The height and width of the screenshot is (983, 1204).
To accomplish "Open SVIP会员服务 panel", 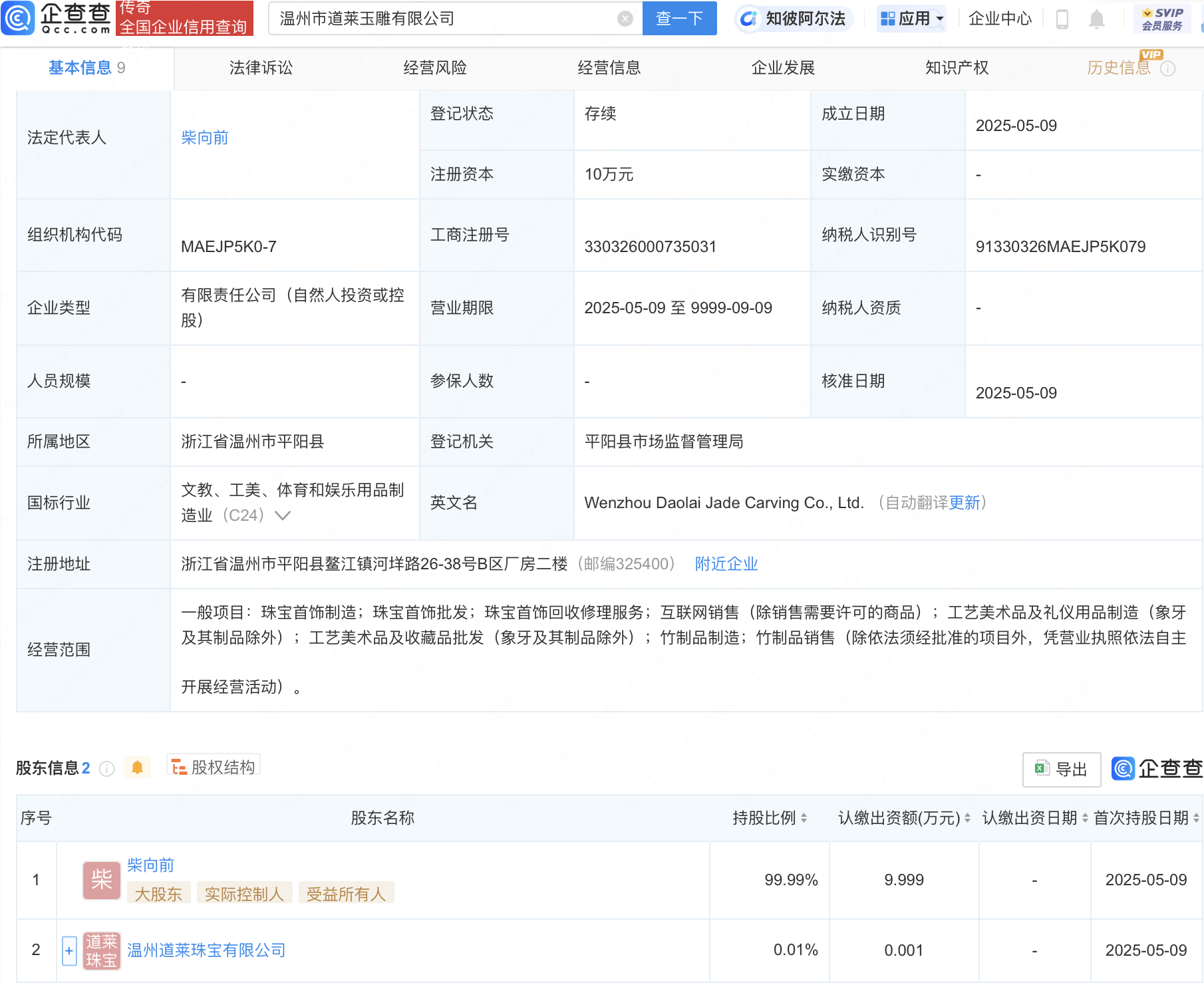I will [1160, 18].
